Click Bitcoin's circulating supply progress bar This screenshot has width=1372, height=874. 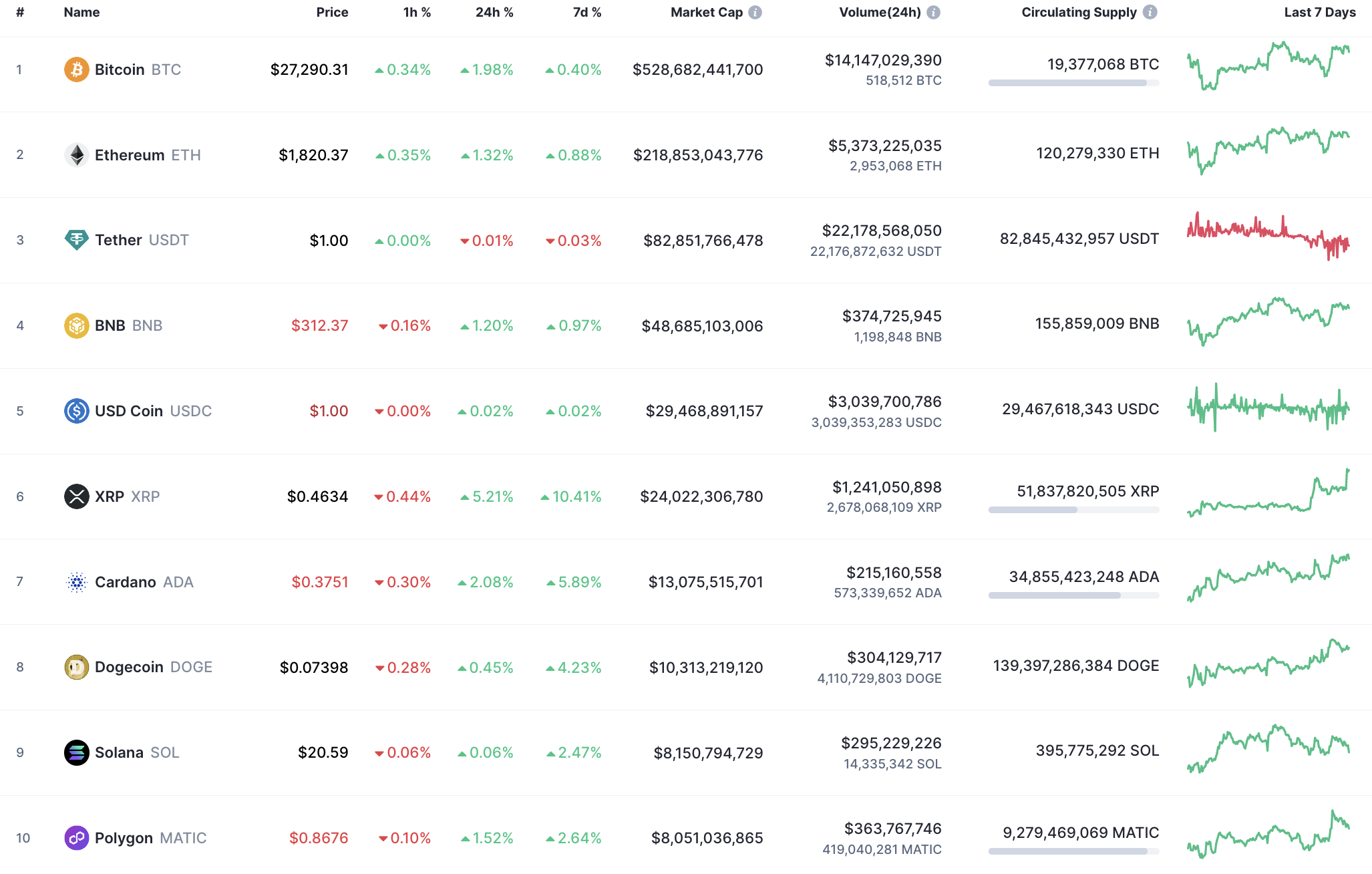1073,84
